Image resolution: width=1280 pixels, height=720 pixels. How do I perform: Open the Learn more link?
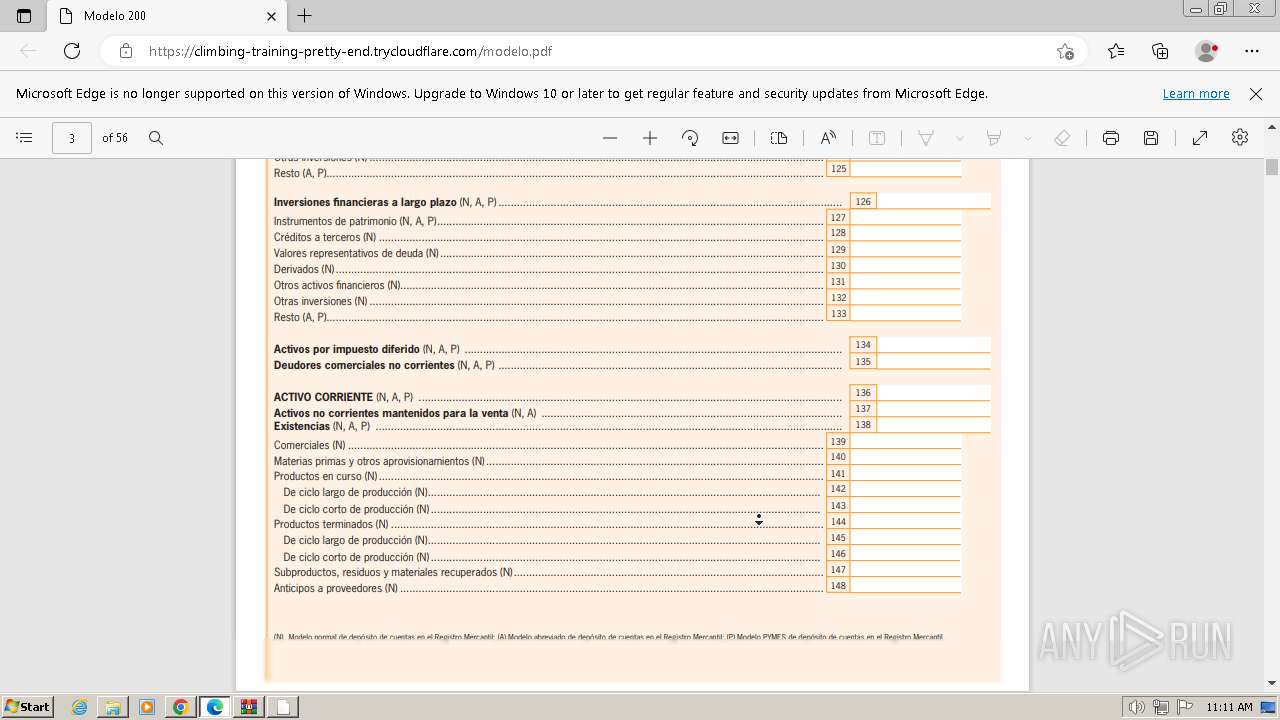[x=1196, y=93]
